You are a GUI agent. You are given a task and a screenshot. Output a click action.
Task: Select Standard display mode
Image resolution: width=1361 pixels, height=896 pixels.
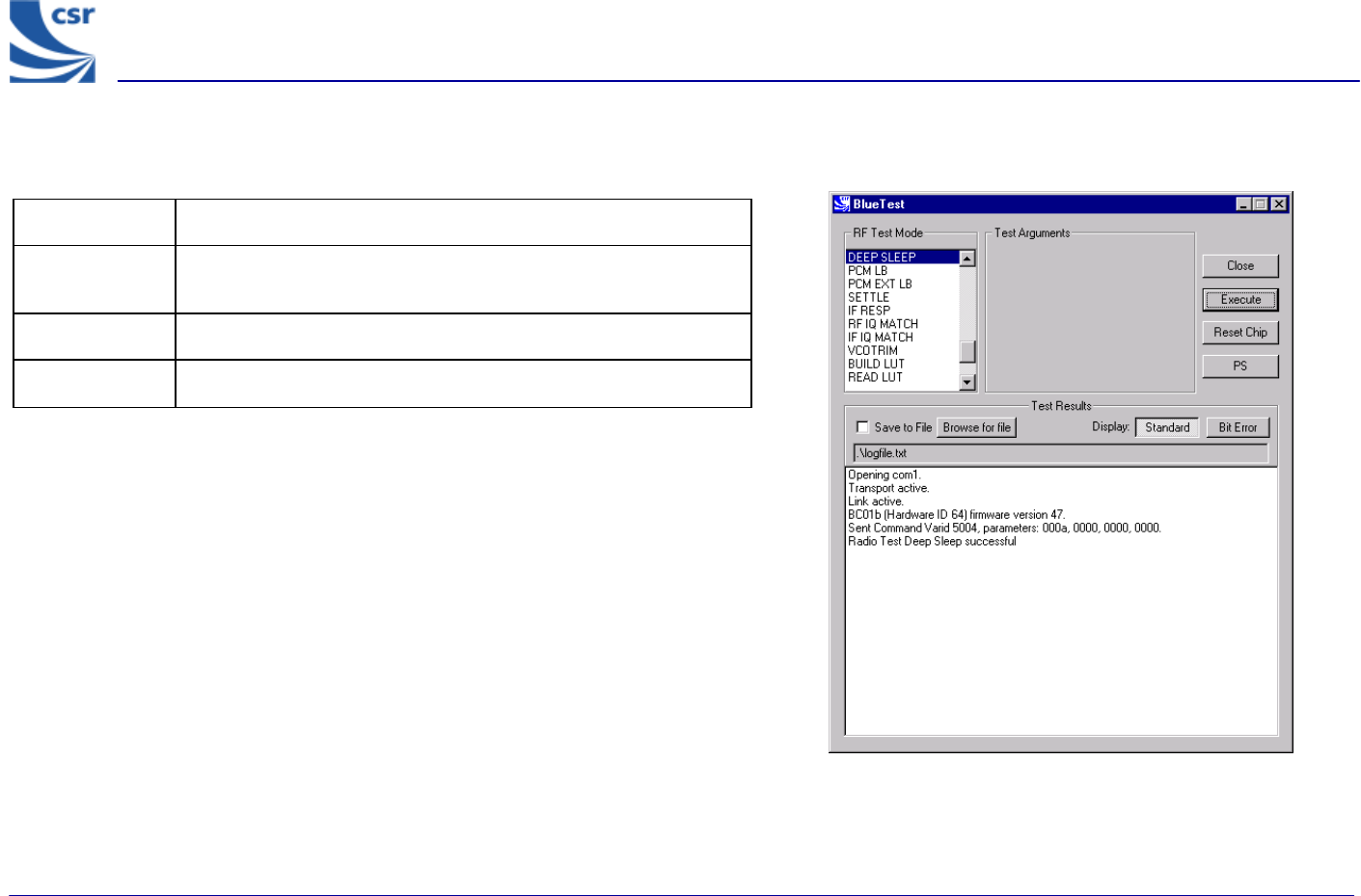(1167, 427)
